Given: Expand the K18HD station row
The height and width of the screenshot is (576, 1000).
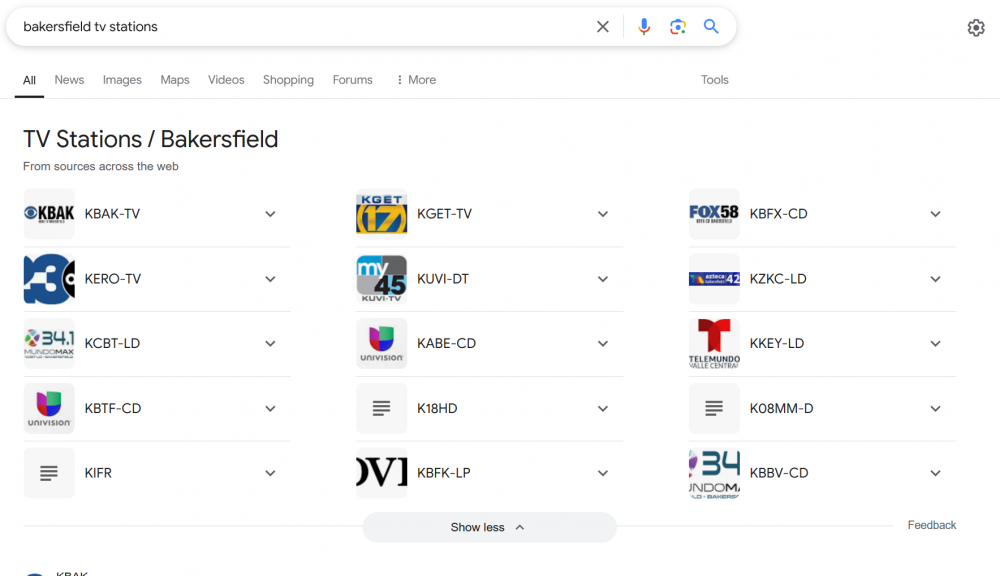Looking at the screenshot, I should [x=603, y=408].
